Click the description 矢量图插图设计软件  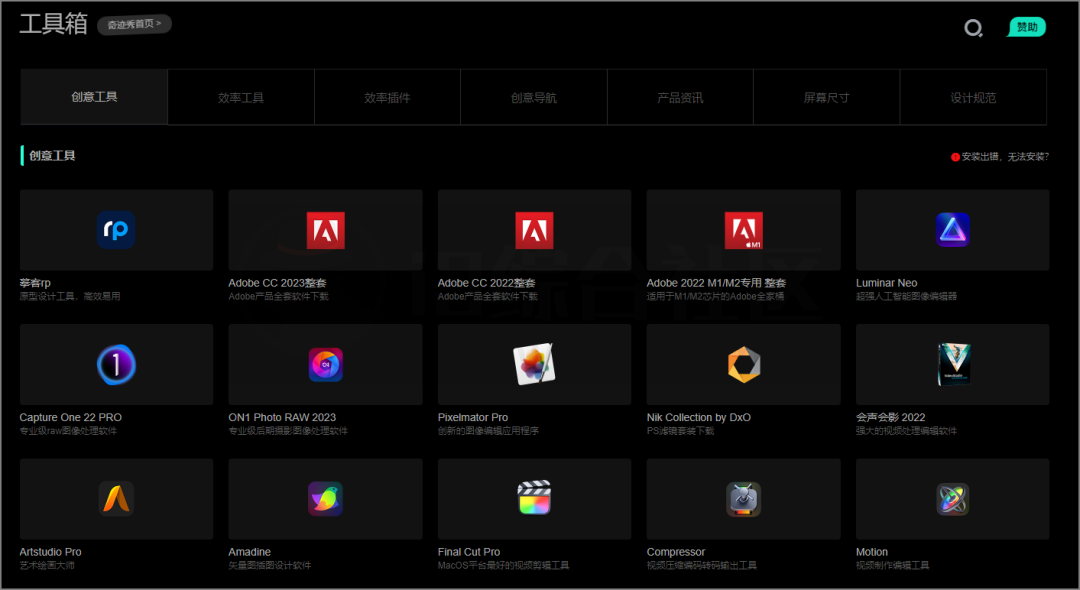pyautogui.click(x=270, y=566)
